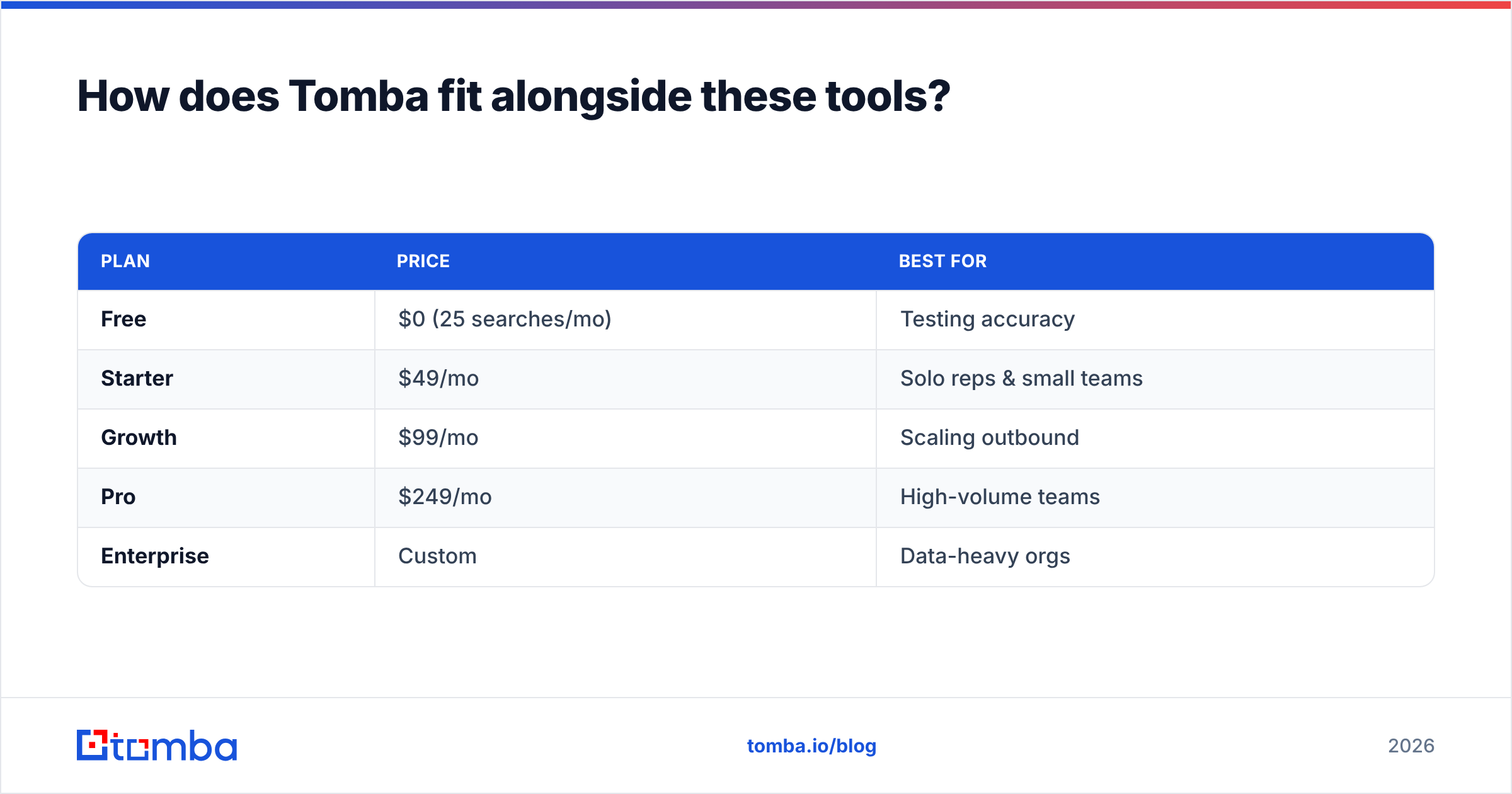Select the 'Free' plan cell

click(x=226, y=319)
